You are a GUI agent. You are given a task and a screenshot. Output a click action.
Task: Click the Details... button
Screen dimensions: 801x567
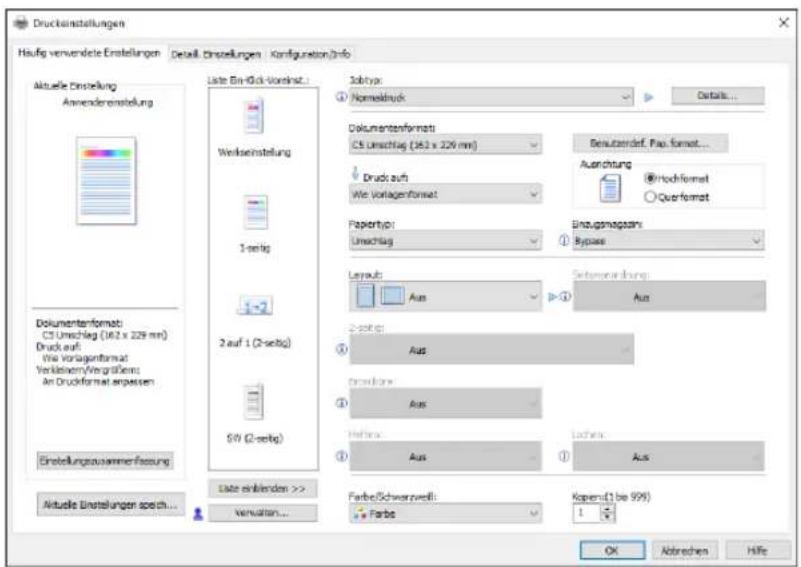718,96
